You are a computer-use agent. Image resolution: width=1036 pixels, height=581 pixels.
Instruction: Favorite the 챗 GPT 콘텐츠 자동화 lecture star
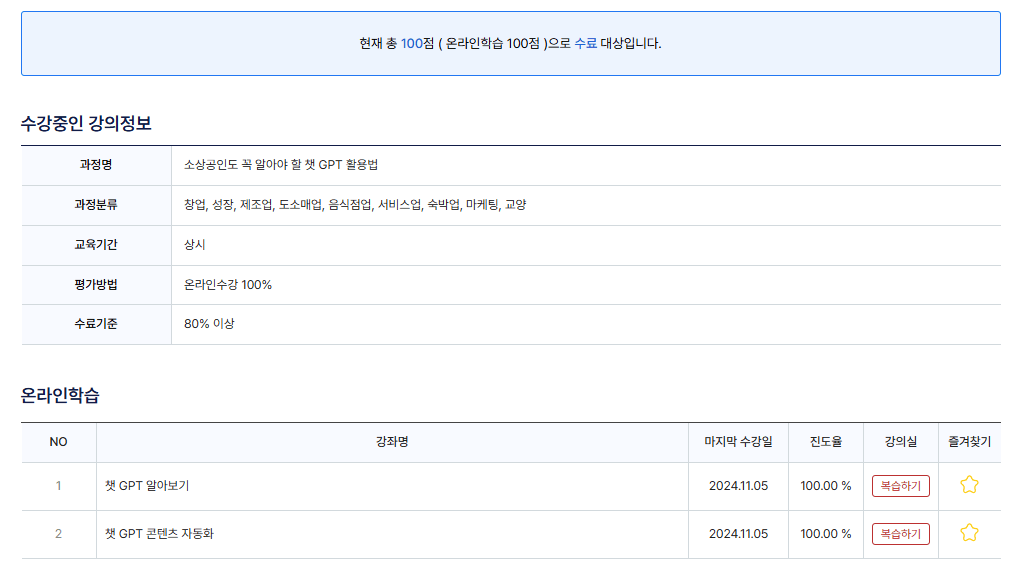(x=969, y=533)
